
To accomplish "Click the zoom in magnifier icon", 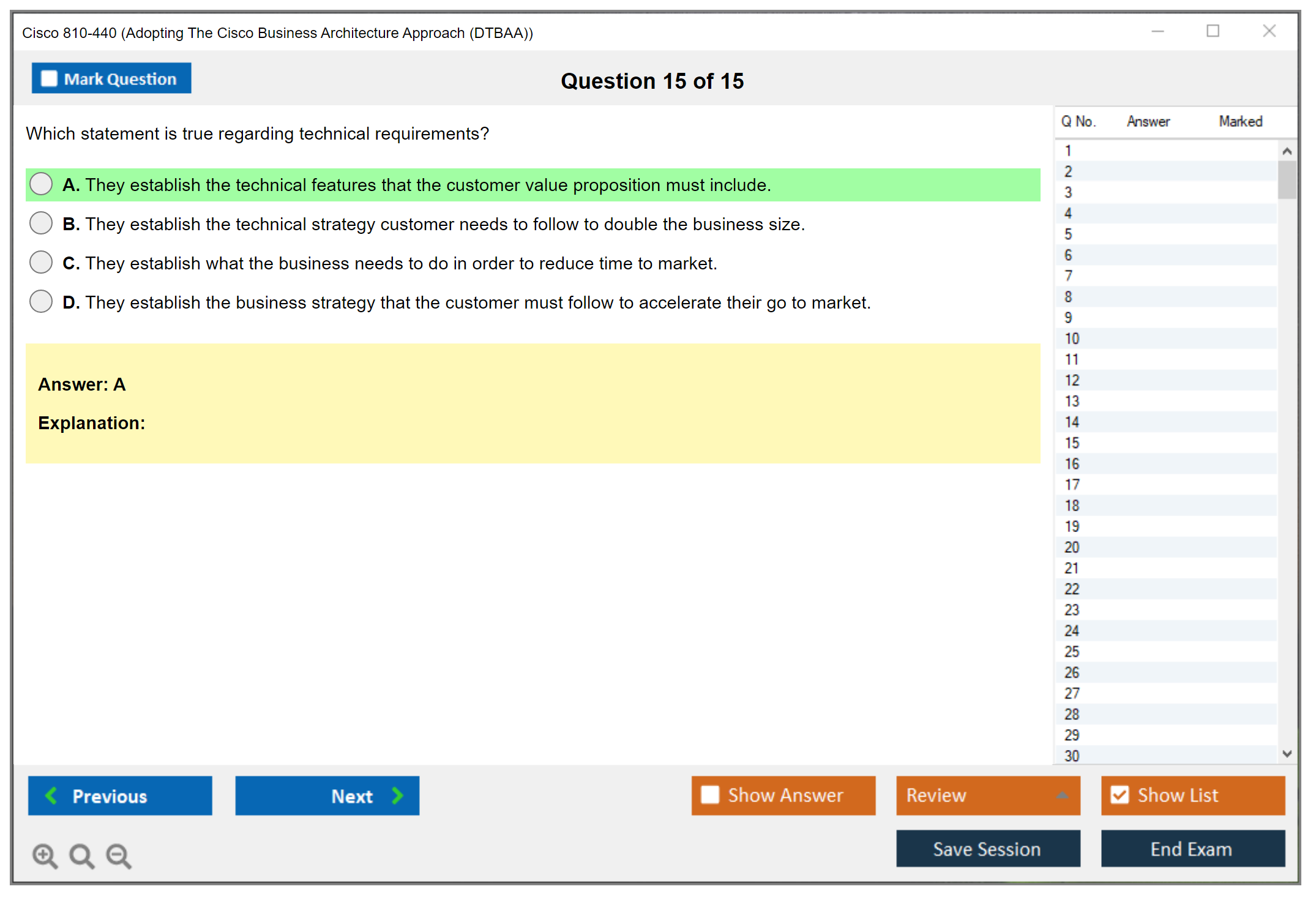I will [x=45, y=855].
